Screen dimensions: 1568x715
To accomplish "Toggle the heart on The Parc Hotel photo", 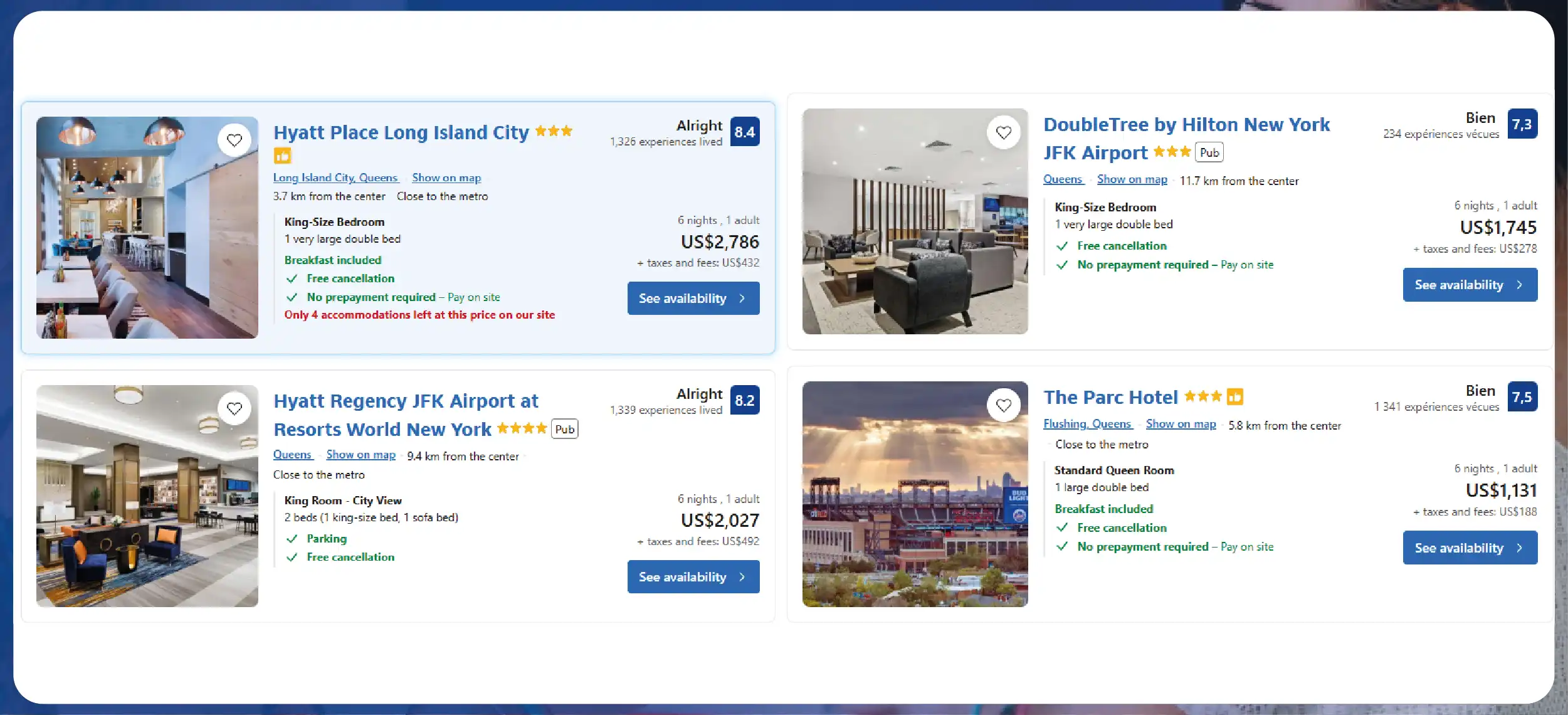I will tap(1004, 405).
